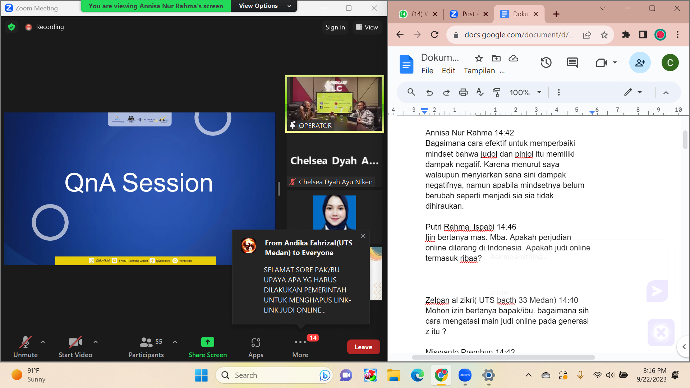The width and height of the screenshot is (690, 388).
Task: Open File Explorer from taskbar
Action: pyautogui.click(x=393, y=375)
